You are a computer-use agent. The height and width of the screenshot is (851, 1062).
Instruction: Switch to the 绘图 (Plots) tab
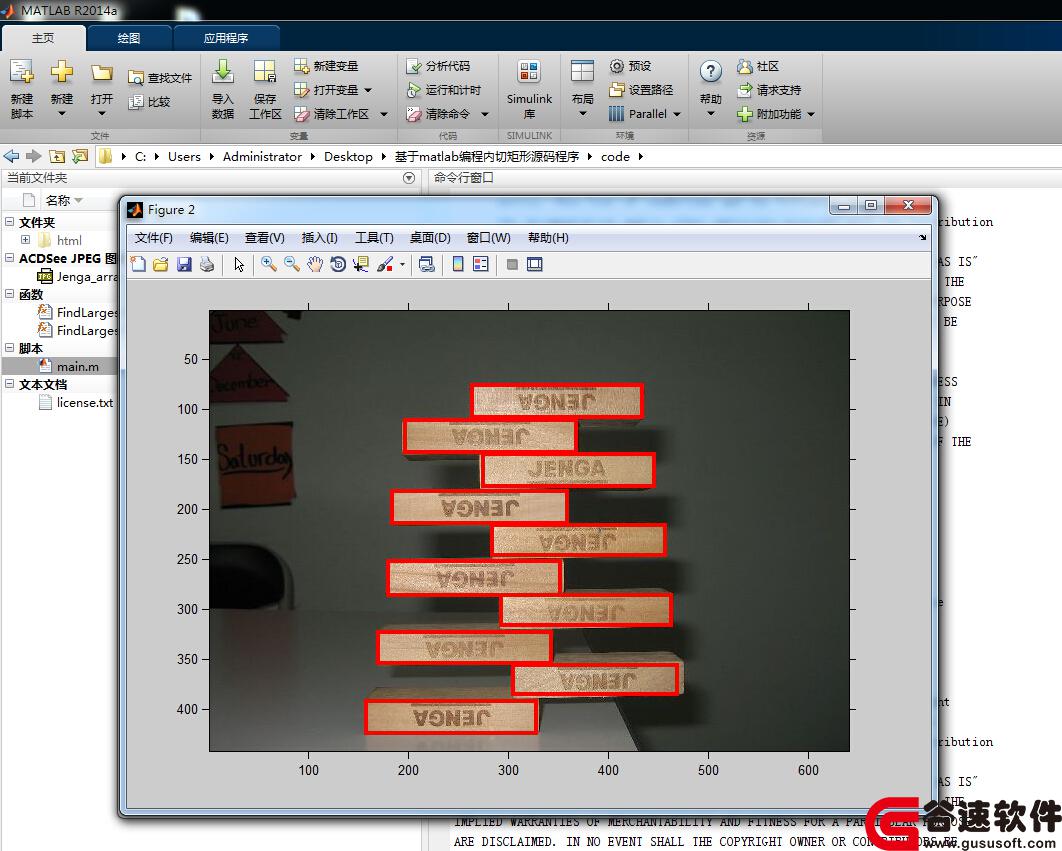click(x=129, y=38)
